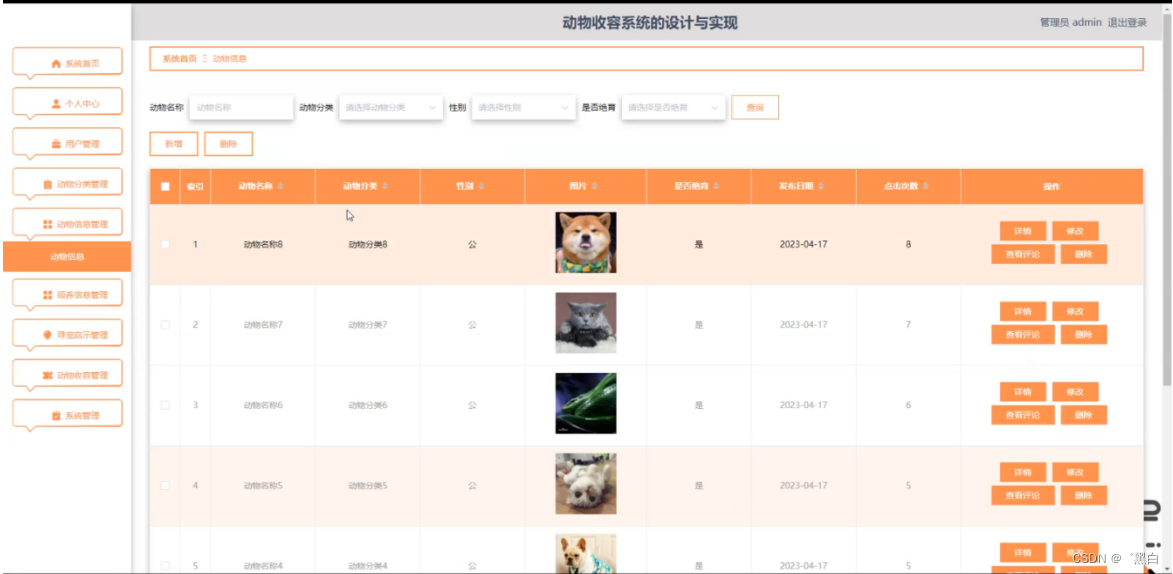Screen dimensions: 1173x574
Task: Sort by the 点击次数 column arrows
Action: tap(926, 186)
